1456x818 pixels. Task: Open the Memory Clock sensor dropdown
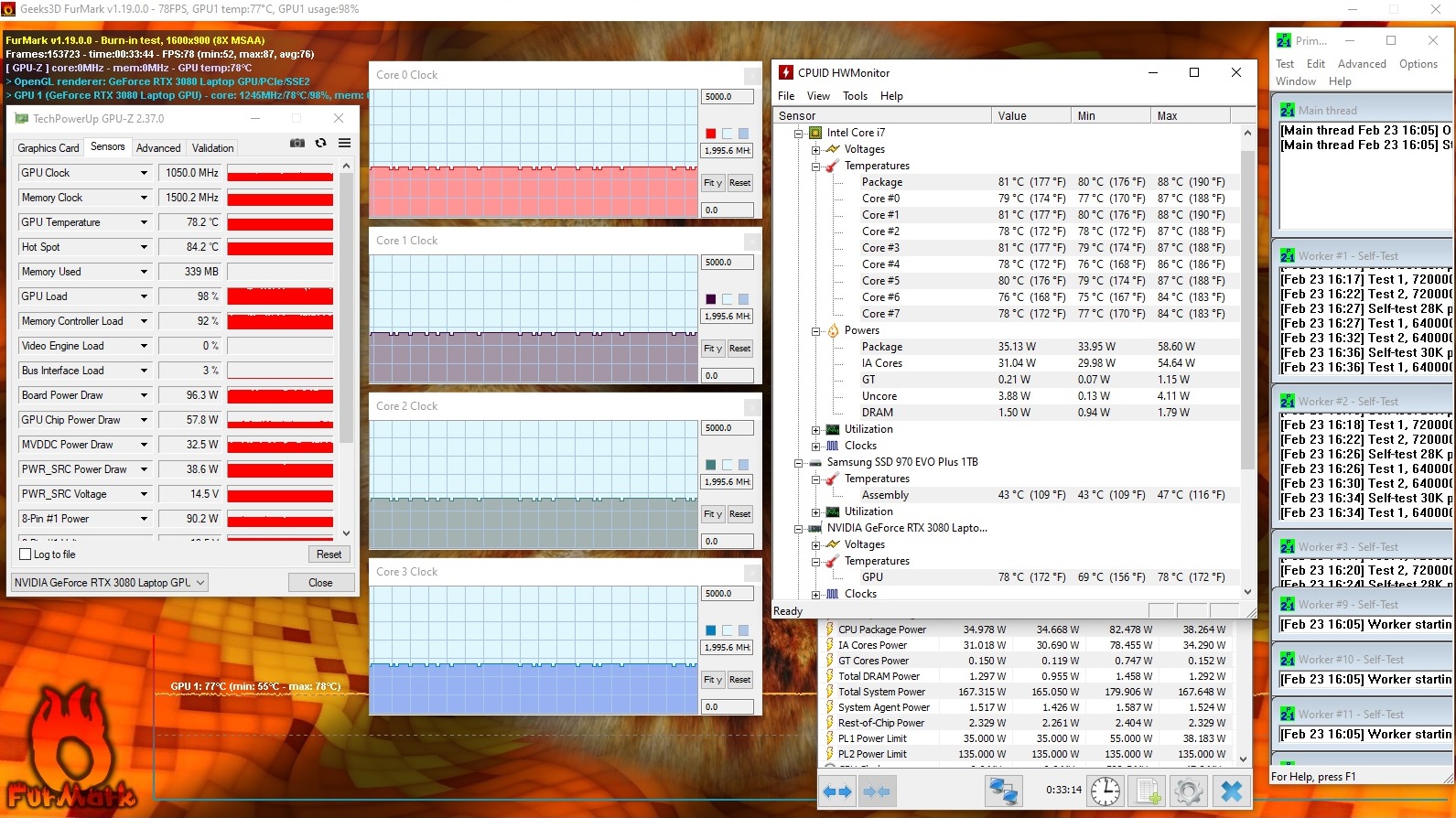[x=144, y=198]
